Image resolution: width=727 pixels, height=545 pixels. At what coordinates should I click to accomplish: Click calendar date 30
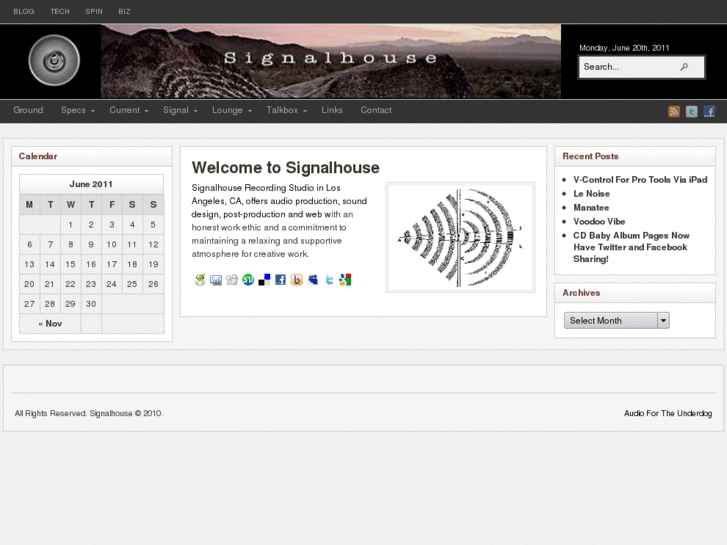[x=91, y=304]
